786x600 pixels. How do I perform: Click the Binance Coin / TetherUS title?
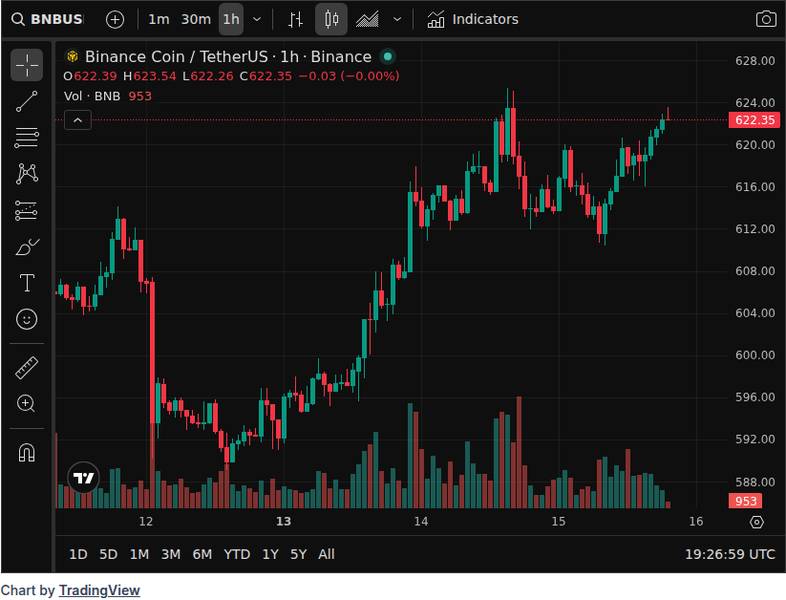tap(178, 57)
